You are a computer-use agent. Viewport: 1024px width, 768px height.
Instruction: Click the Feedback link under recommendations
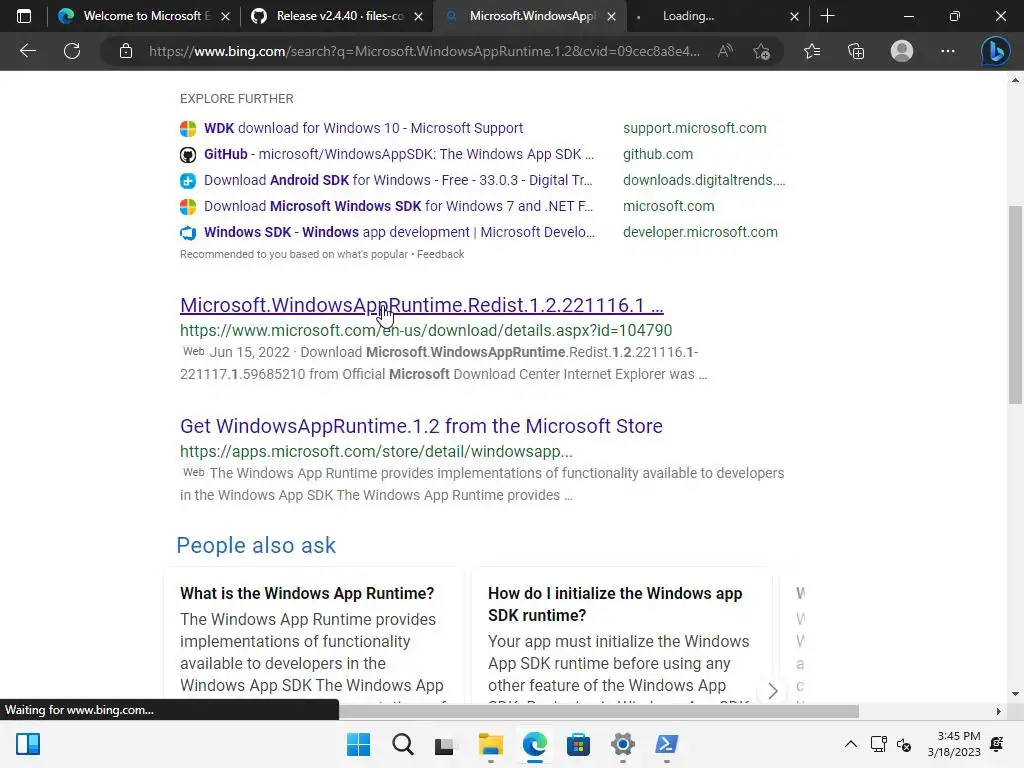(440, 254)
